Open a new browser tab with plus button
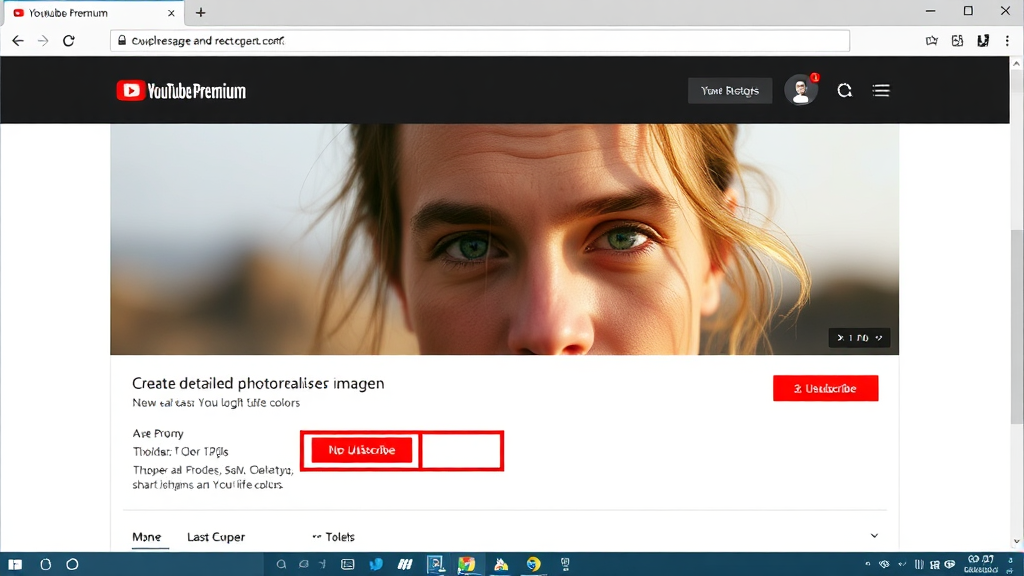 pos(201,13)
